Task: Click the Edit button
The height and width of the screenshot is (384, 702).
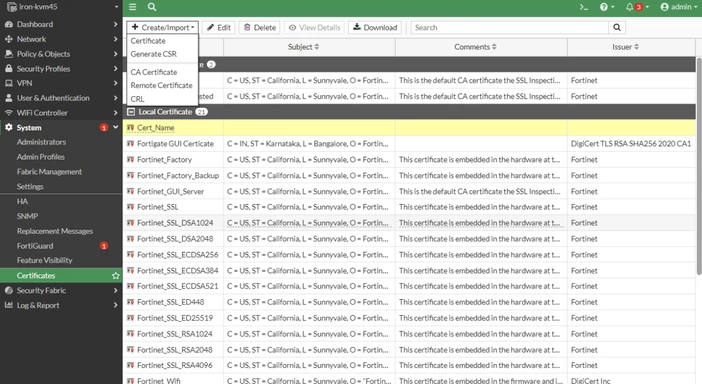Action: (219, 27)
